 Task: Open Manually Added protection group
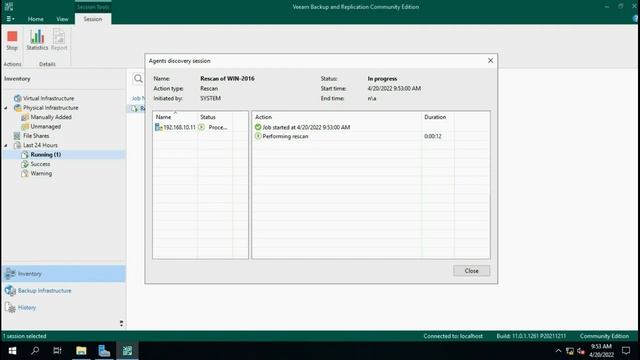click(51, 117)
